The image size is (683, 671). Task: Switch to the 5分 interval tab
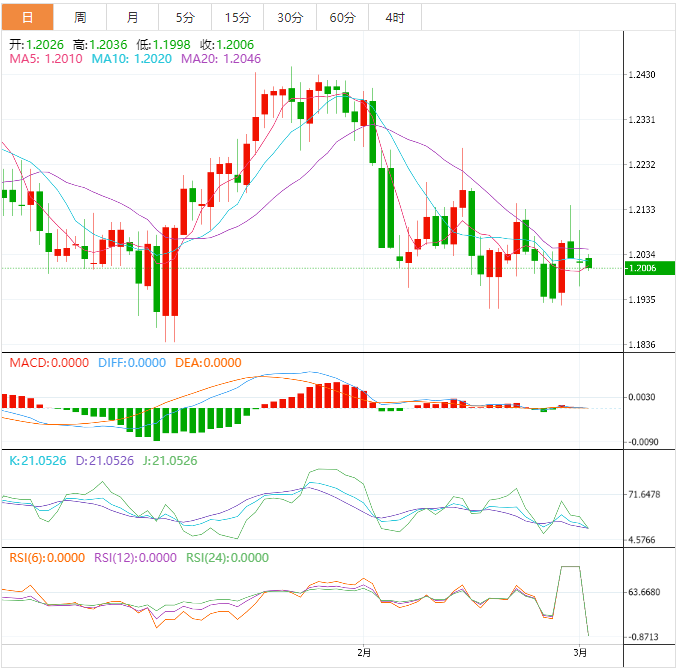pos(185,18)
